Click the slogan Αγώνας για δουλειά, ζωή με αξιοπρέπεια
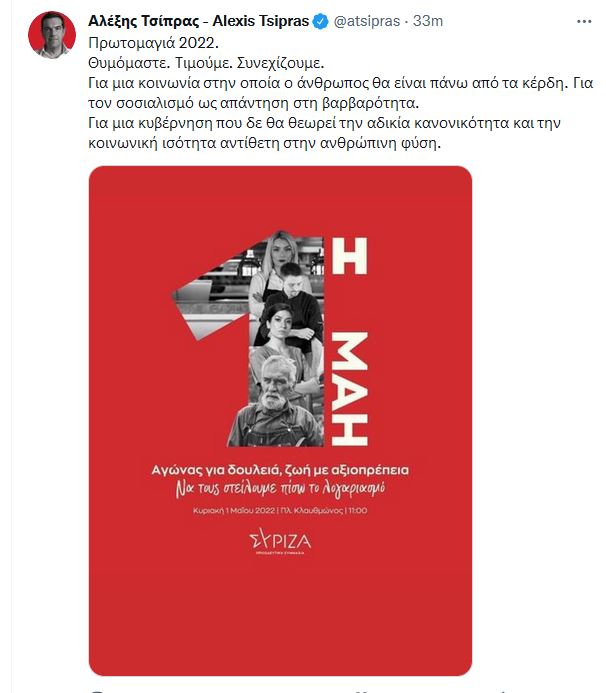 pos(280,470)
